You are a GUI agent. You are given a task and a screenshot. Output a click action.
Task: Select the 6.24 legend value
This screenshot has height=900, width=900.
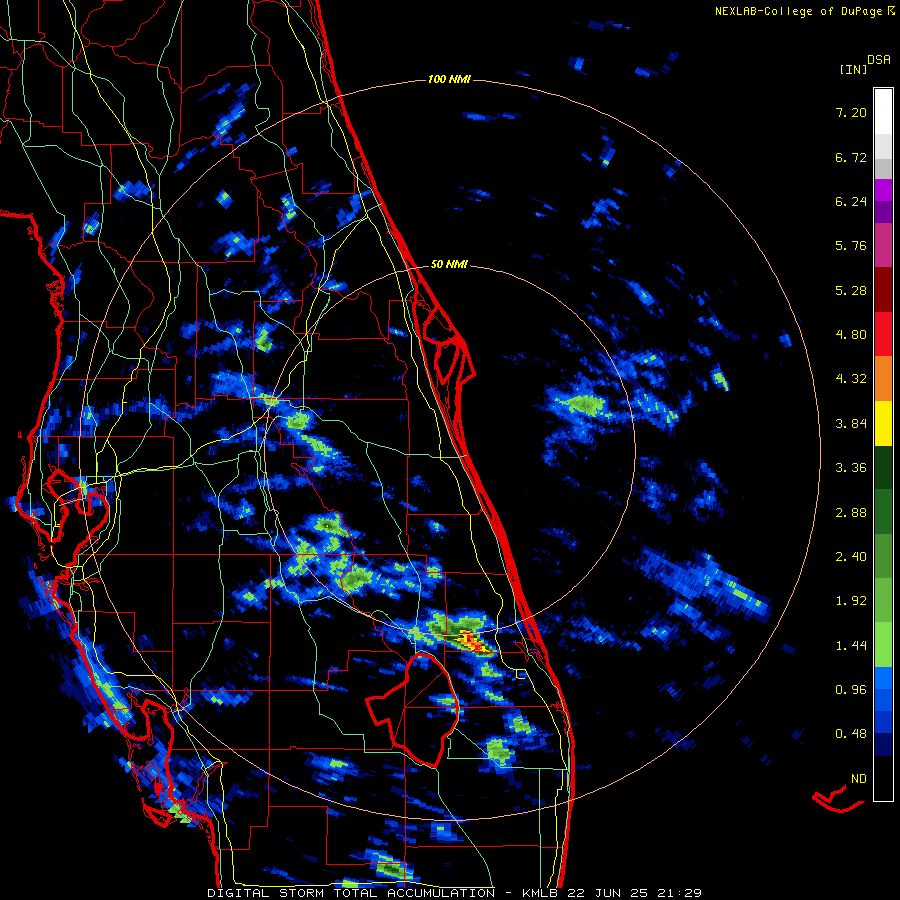click(x=851, y=201)
